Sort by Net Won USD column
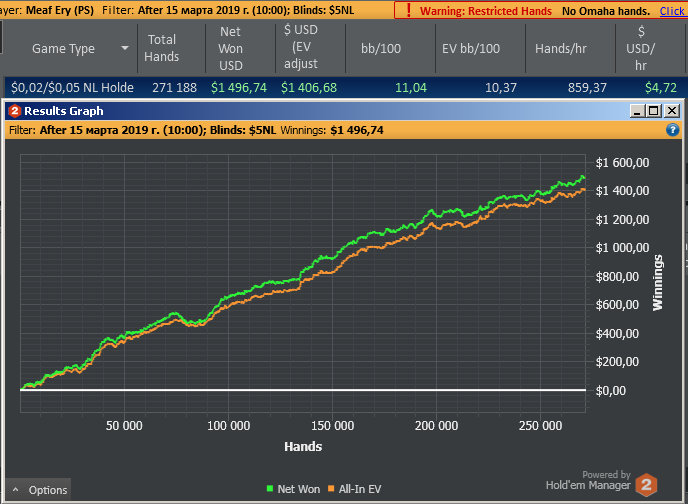 tap(230, 48)
